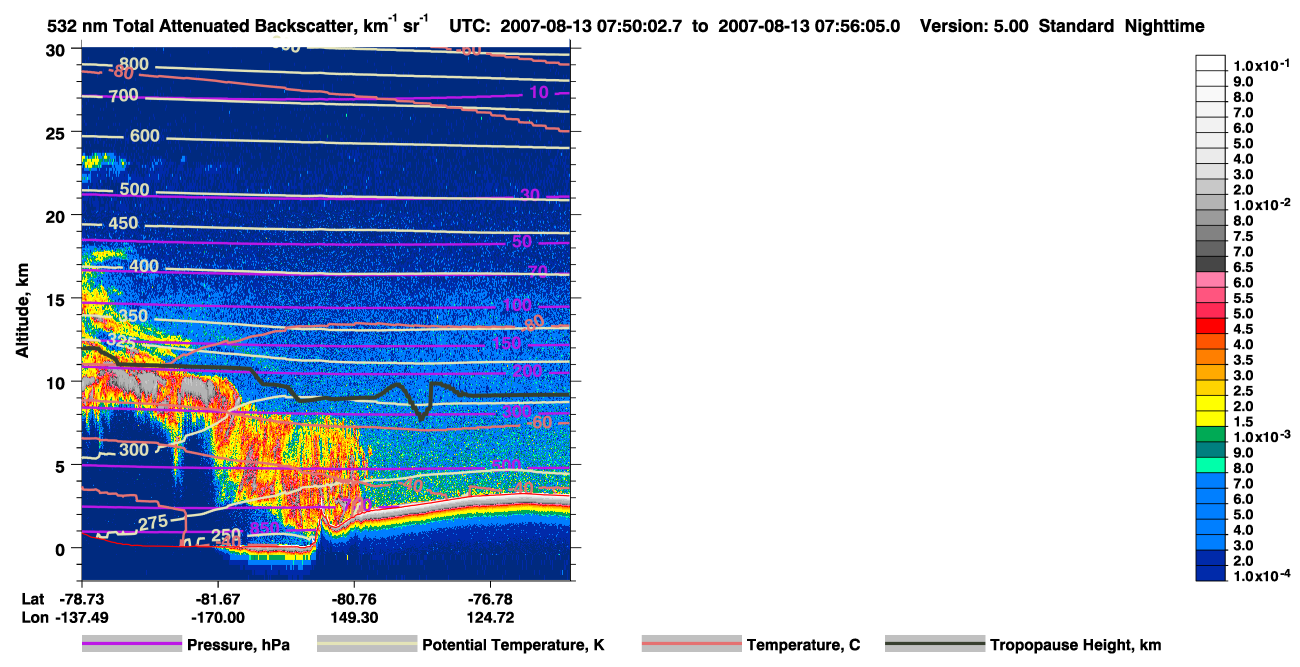Click the 1.0x10^-1 color scale label
Viewport: 1300px width, 667px height.
coord(1263,65)
